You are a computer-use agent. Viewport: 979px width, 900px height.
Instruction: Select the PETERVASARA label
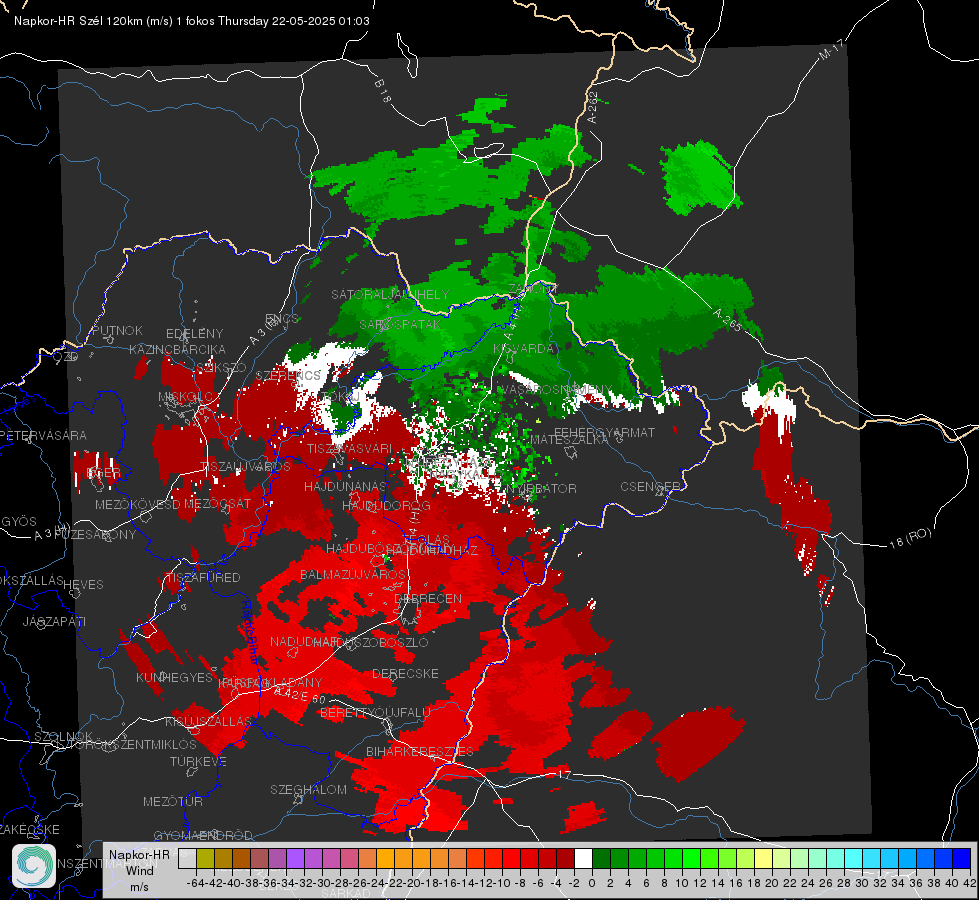[x=44, y=435]
